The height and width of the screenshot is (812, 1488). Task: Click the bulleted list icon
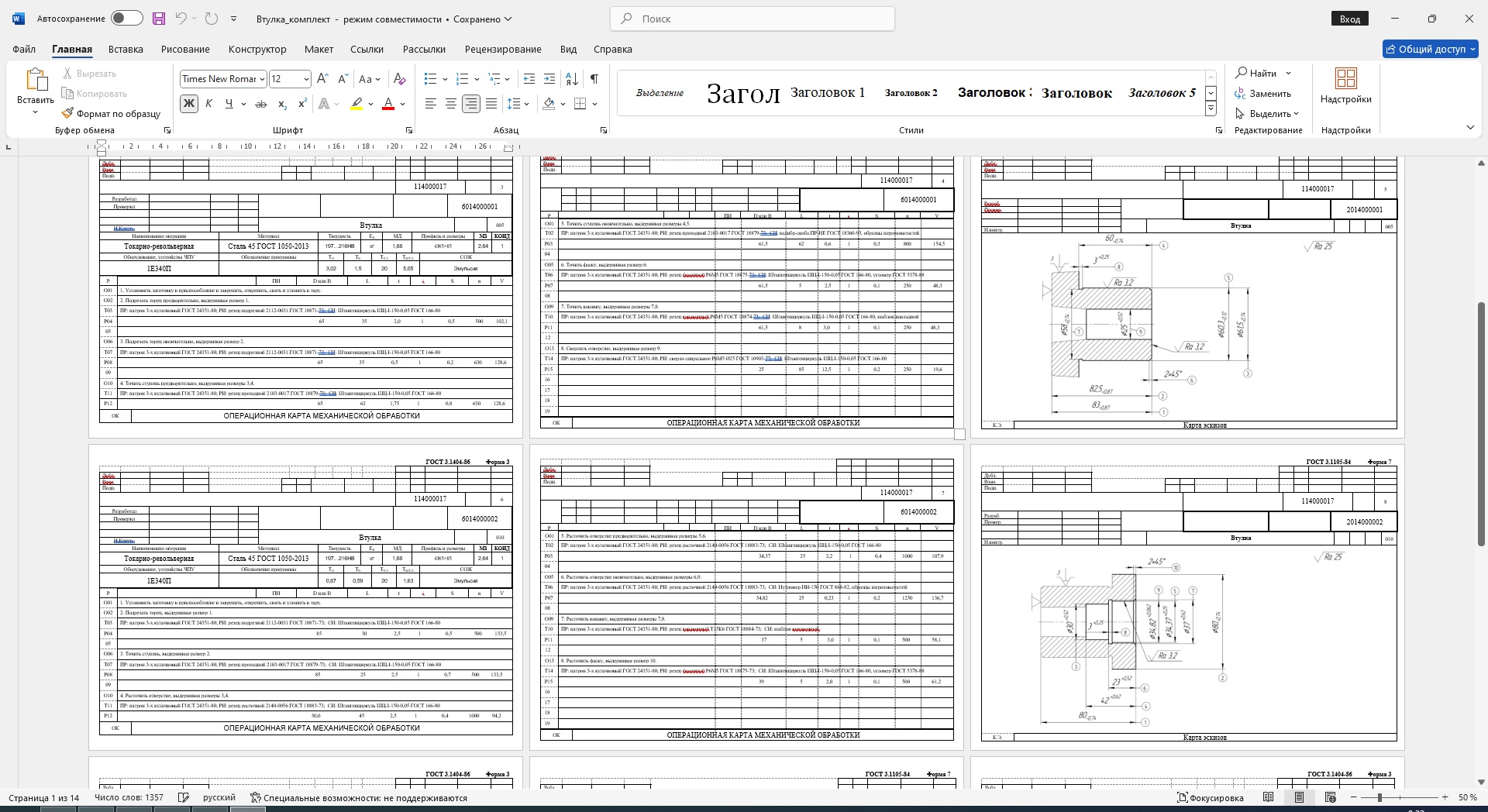point(431,79)
